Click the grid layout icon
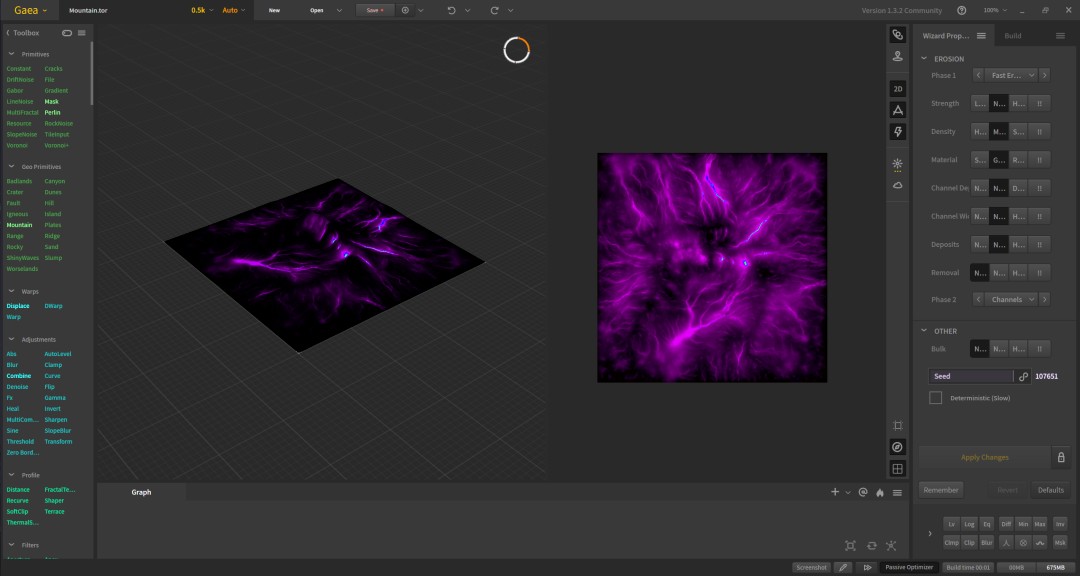The height and width of the screenshot is (576, 1080). tap(897, 469)
